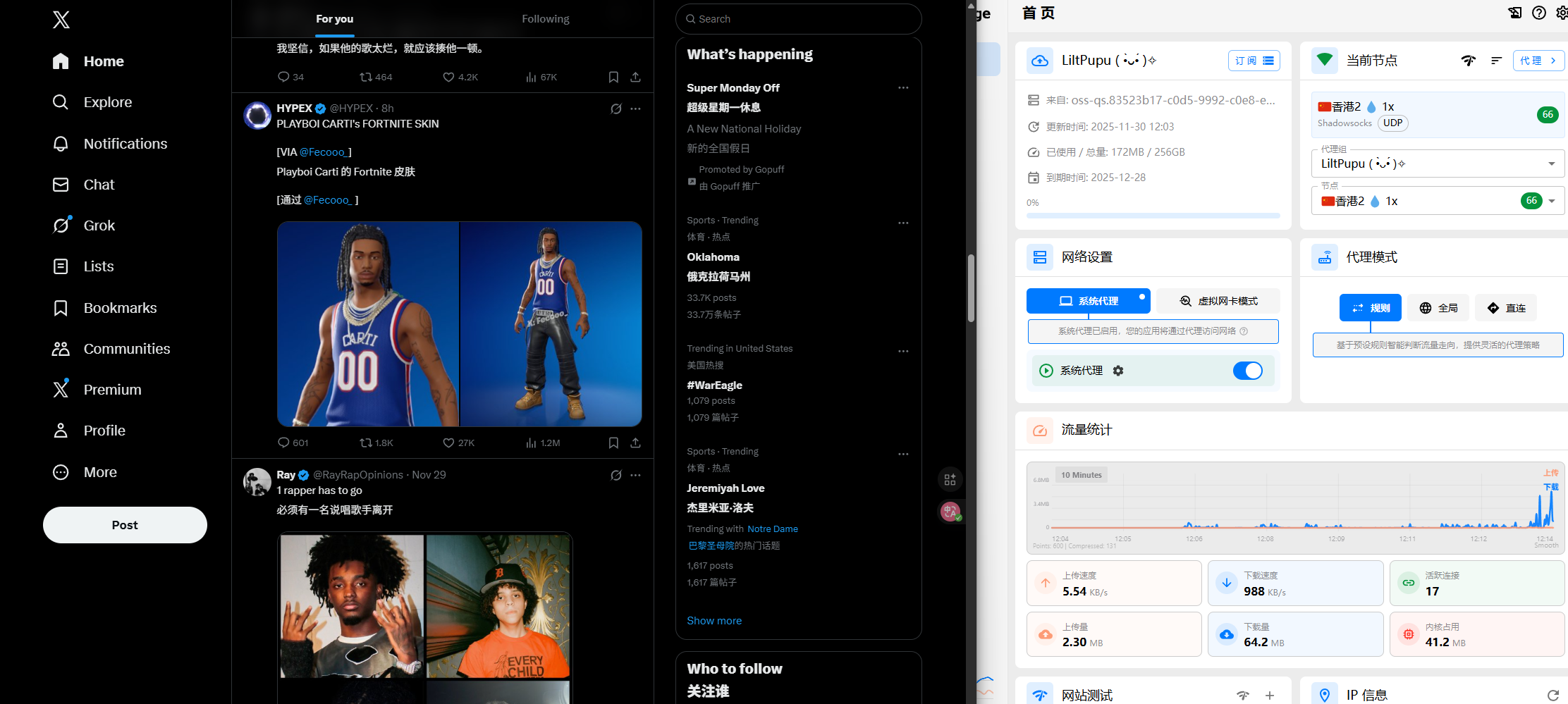Open more options on Ray's post
Image resolution: width=1568 pixels, height=704 pixels.
click(x=635, y=475)
